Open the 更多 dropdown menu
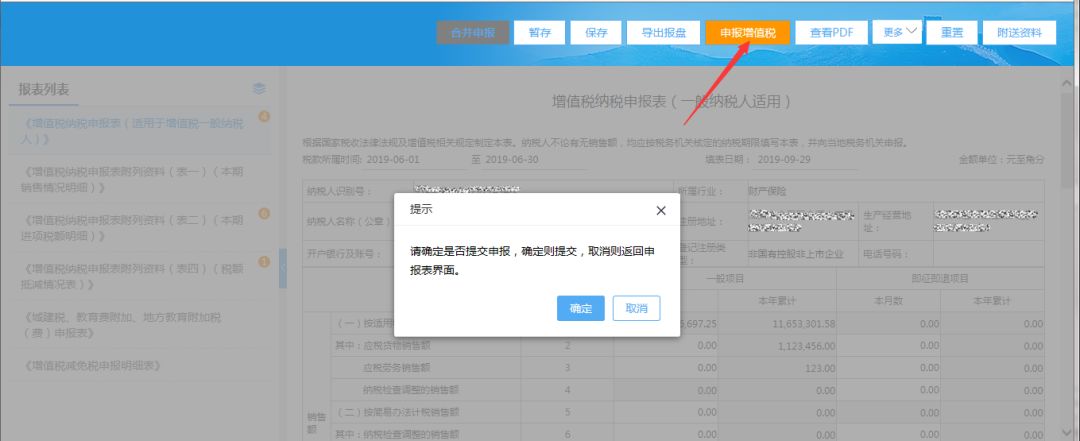Viewport: 1080px width, 441px height. pyautogui.click(x=896, y=32)
